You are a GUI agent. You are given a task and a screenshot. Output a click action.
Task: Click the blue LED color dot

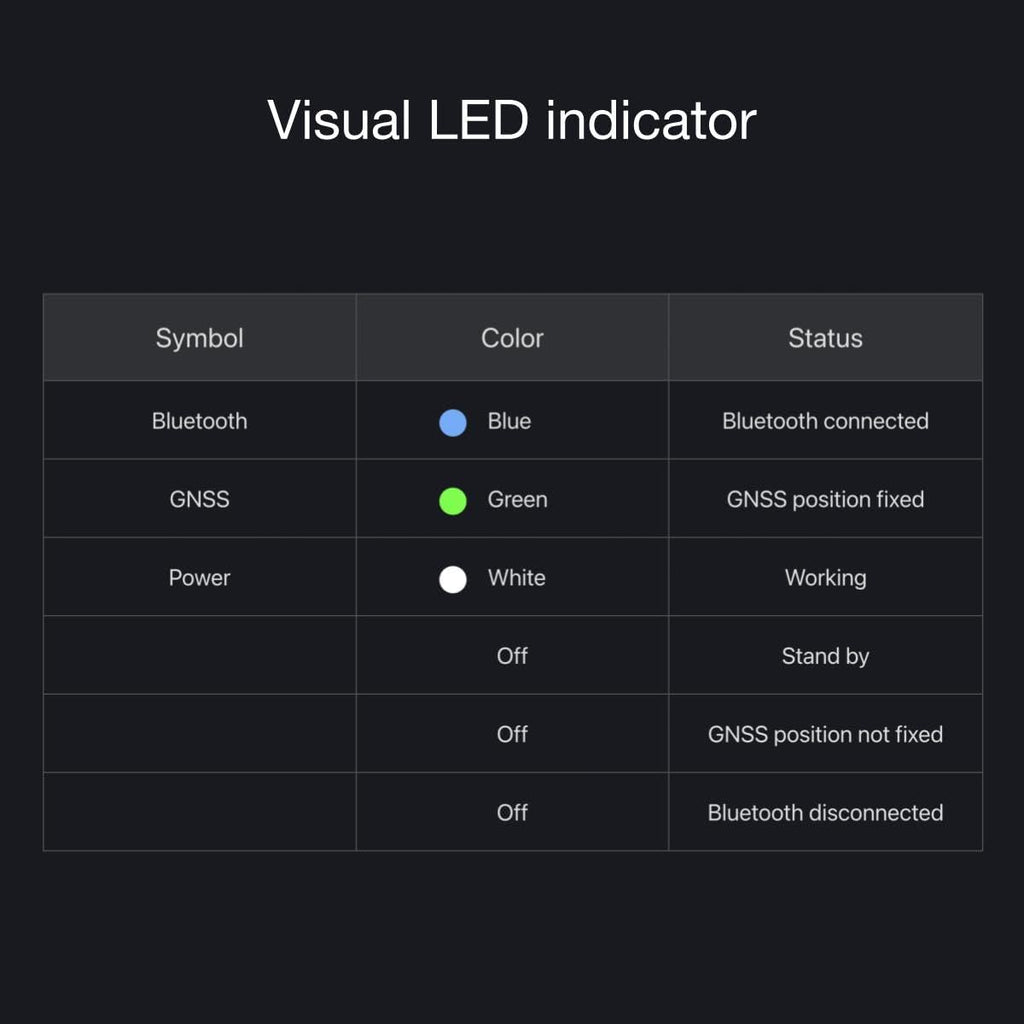pyautogui.click(x=453, y=422)
